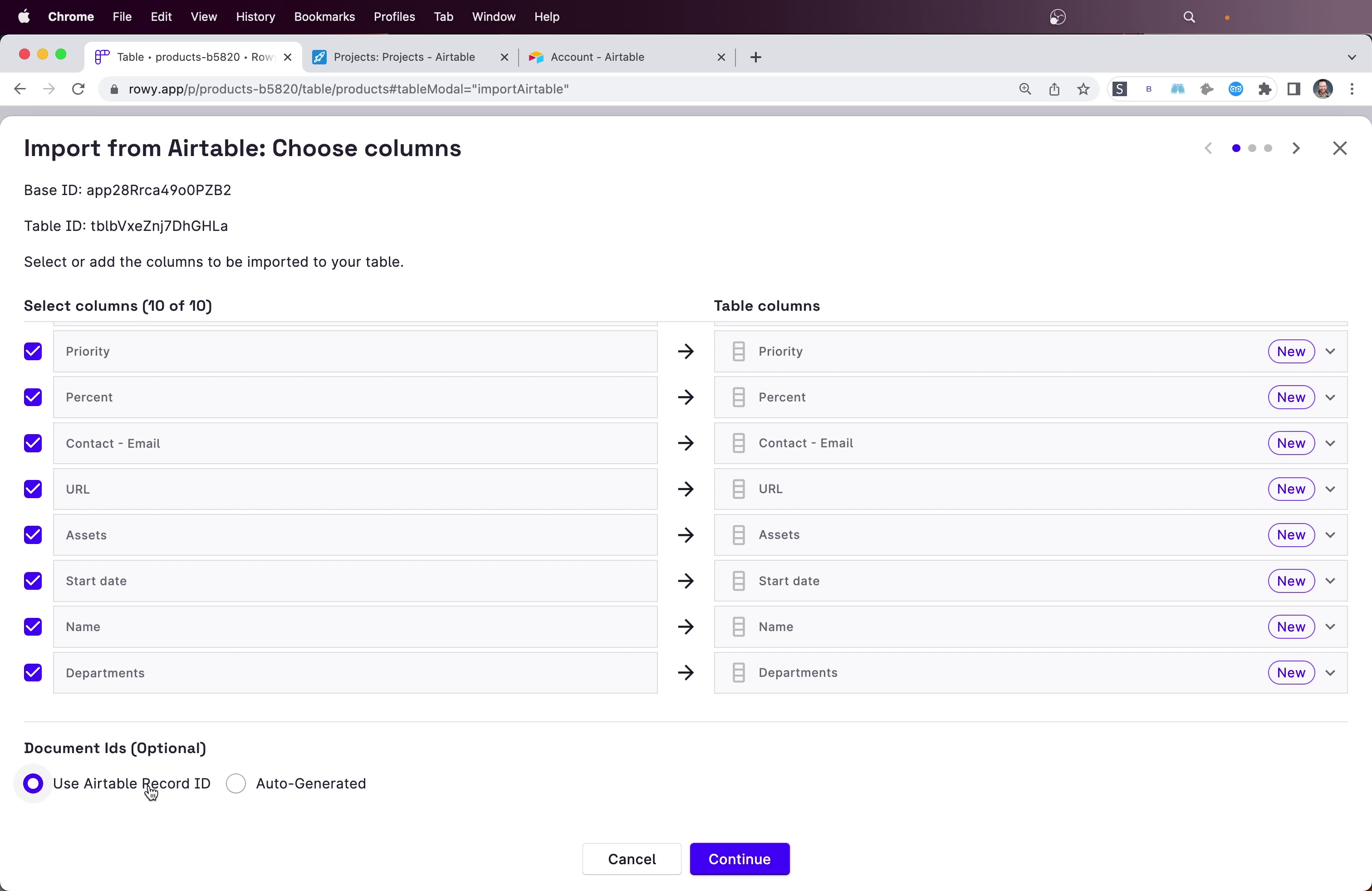
Task: Bookmark this page with star icon
Action: pos(1083,89)
